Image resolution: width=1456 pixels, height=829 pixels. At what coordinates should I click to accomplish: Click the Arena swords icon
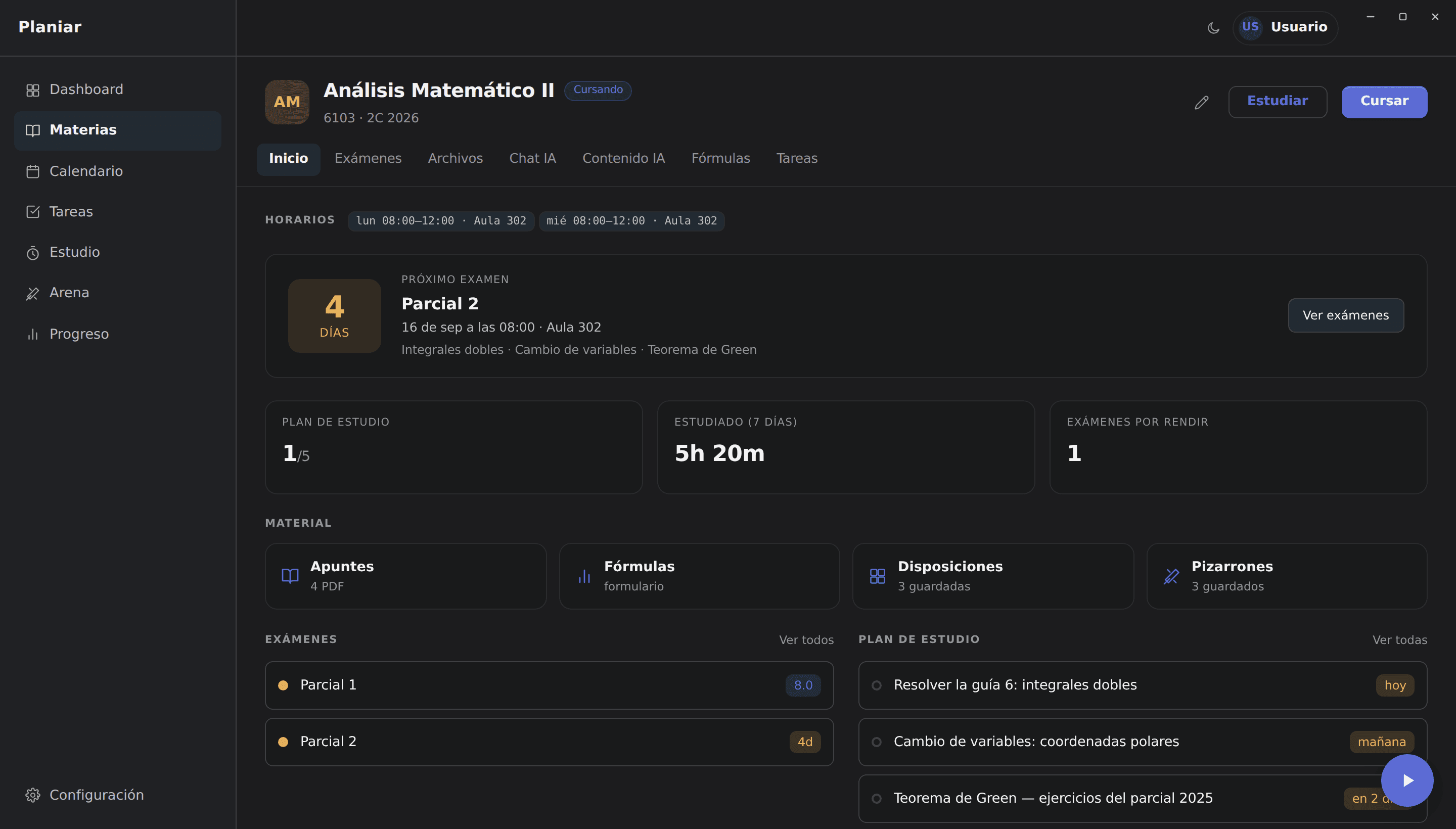coord(32,293)
